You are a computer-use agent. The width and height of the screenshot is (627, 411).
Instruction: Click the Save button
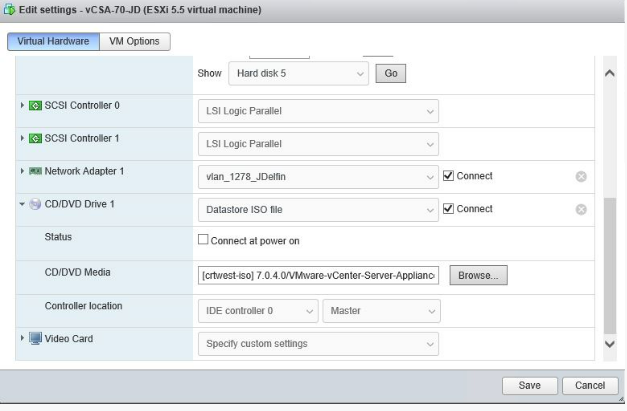[x=529, y=386]
